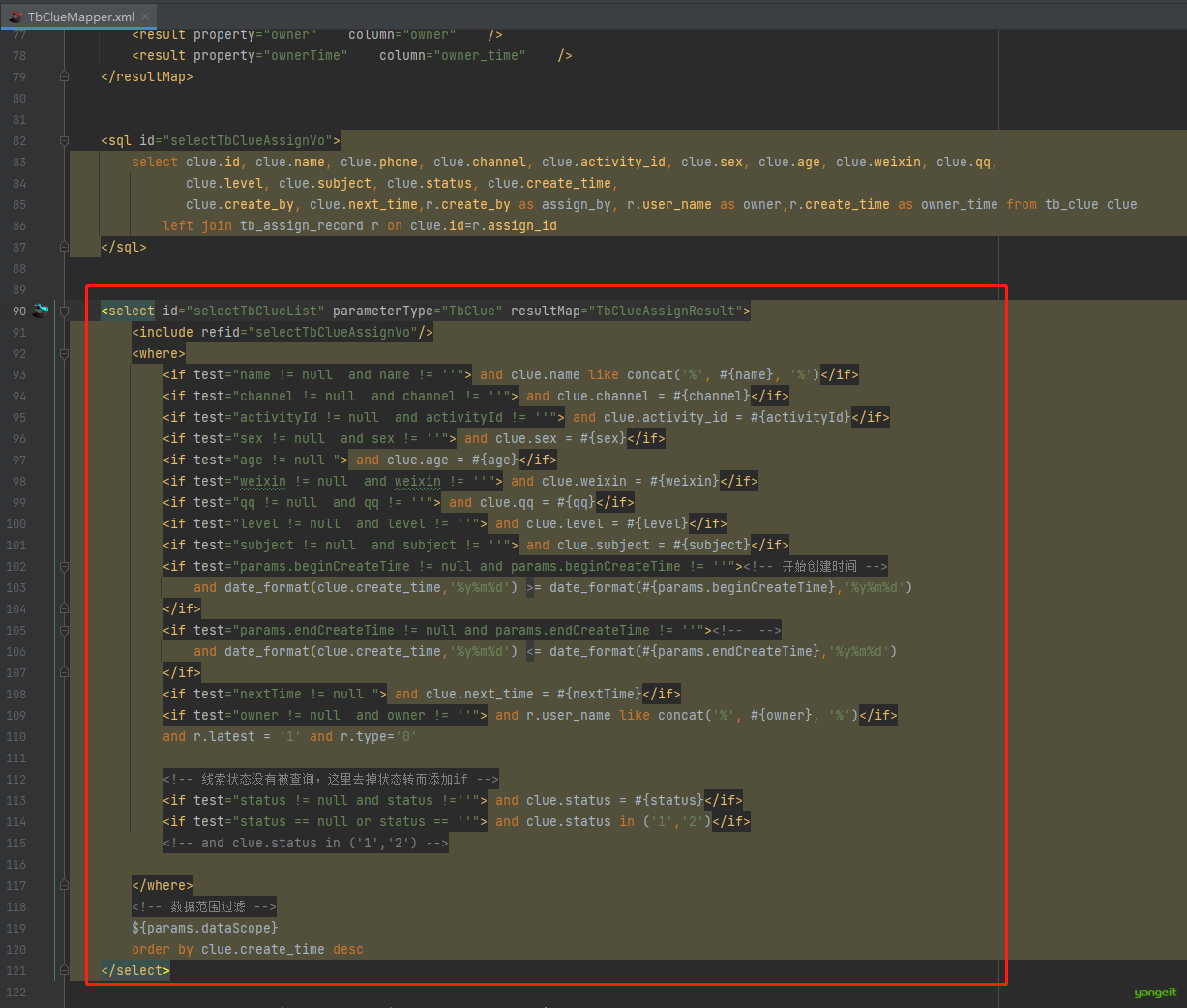Toggle fold marker at </sql> line 87
Image resolution: width=1187 pixels, height=1008 pixels.
coord(64,247)
